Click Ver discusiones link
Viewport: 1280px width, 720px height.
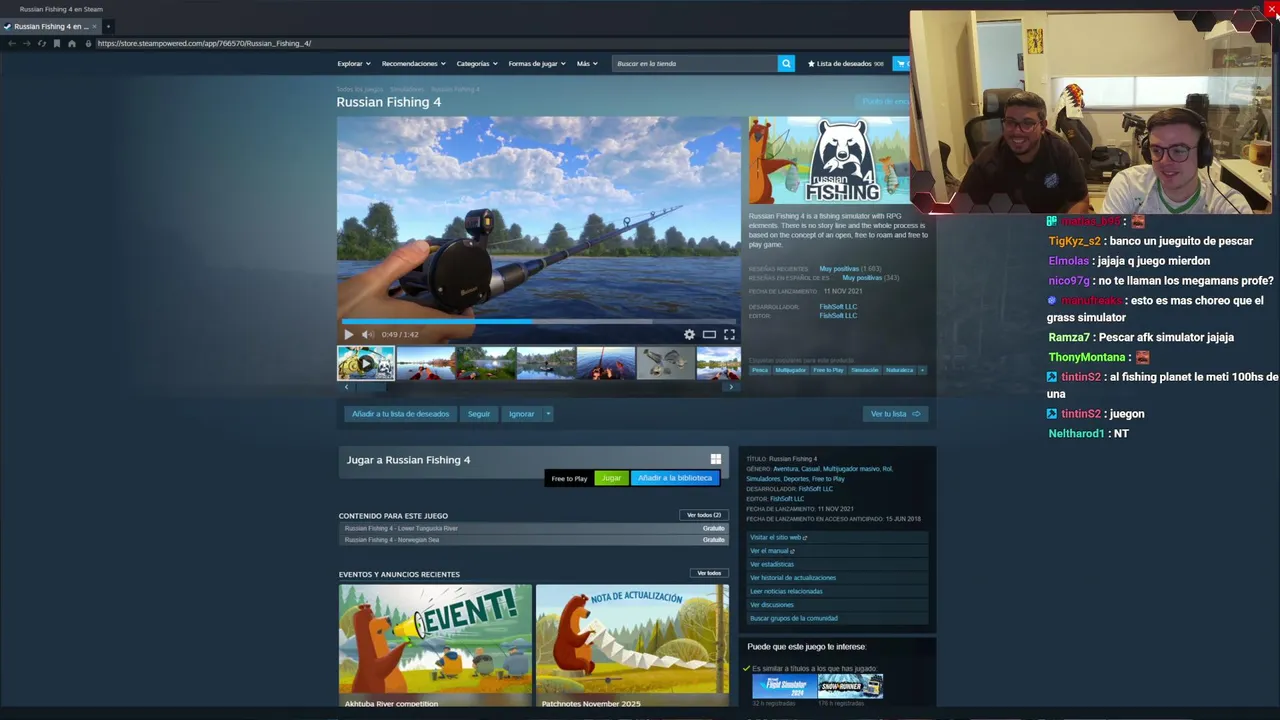[772, 605]
